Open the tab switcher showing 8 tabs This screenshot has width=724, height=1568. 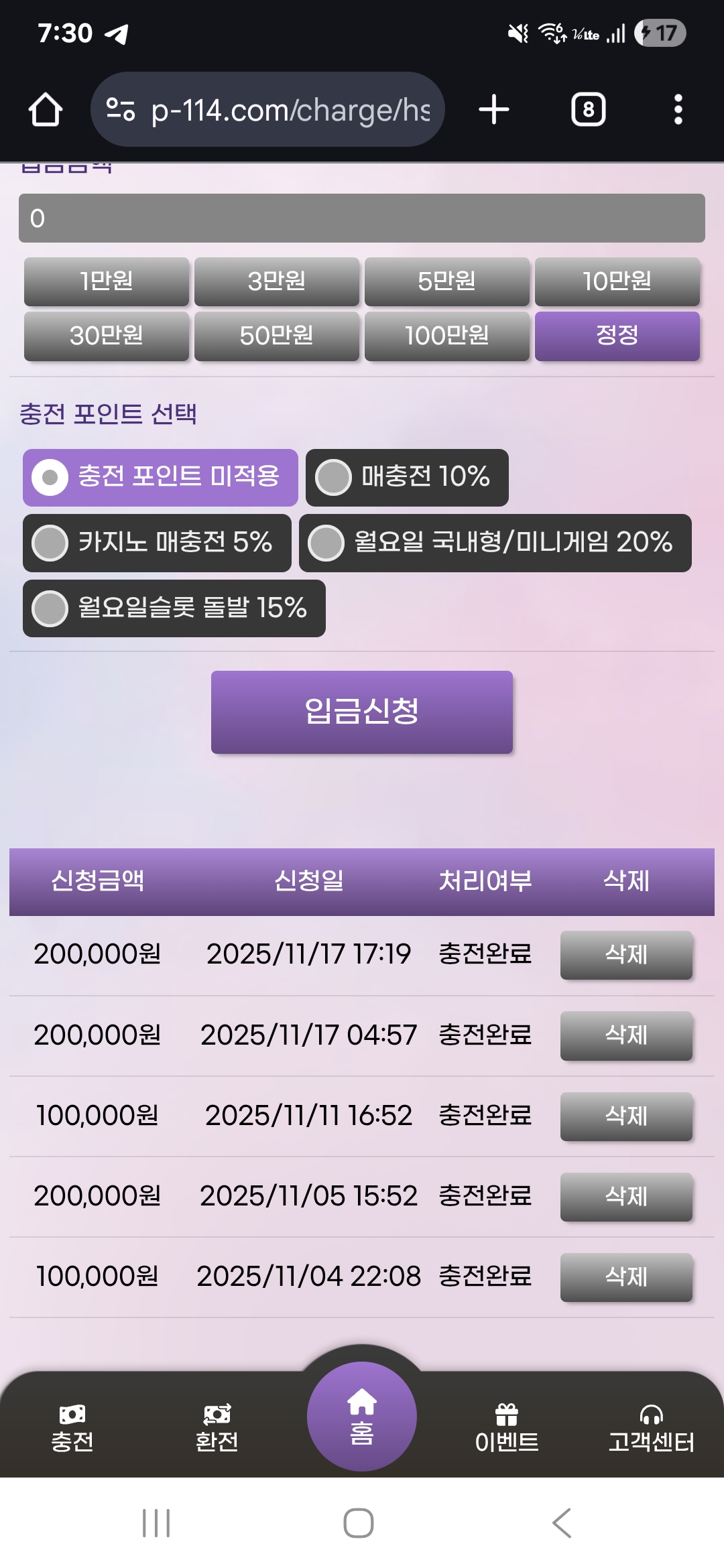click(x=588, y=110)
